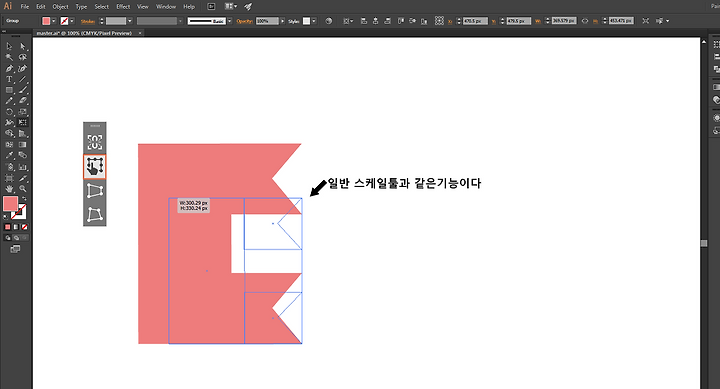Choose the Lasso tool
This screenshot has width=720, height=389.
(22, 57)
